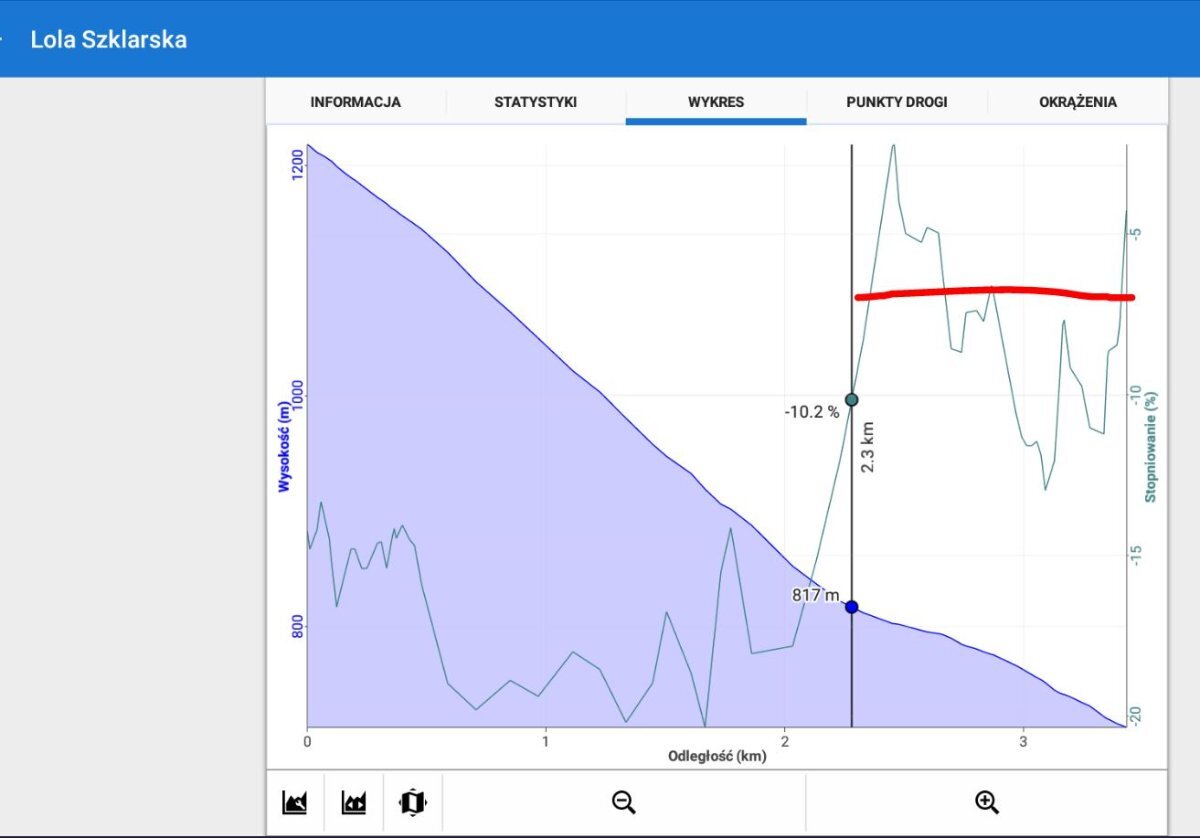This screenshot has height=838, width=1200.
Task: Click the Wysokość (m) axis label
Action: 285,446
